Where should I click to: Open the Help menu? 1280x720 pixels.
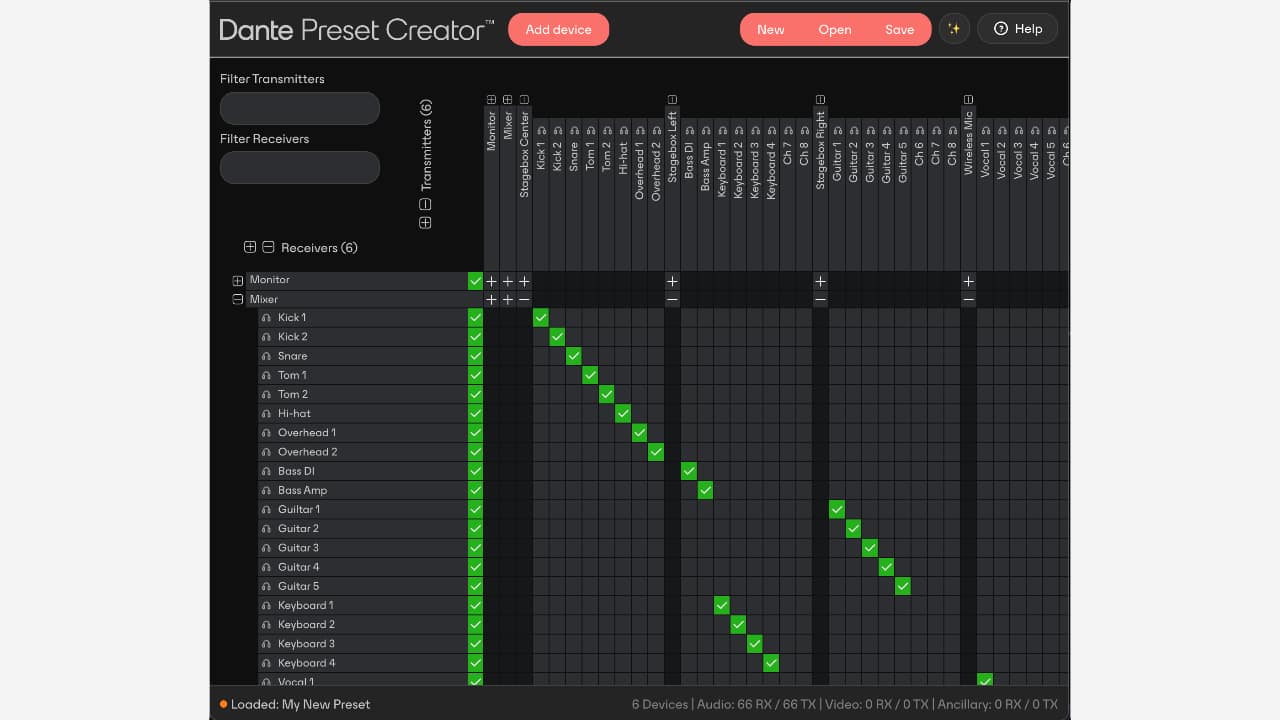coord(1018,29)
